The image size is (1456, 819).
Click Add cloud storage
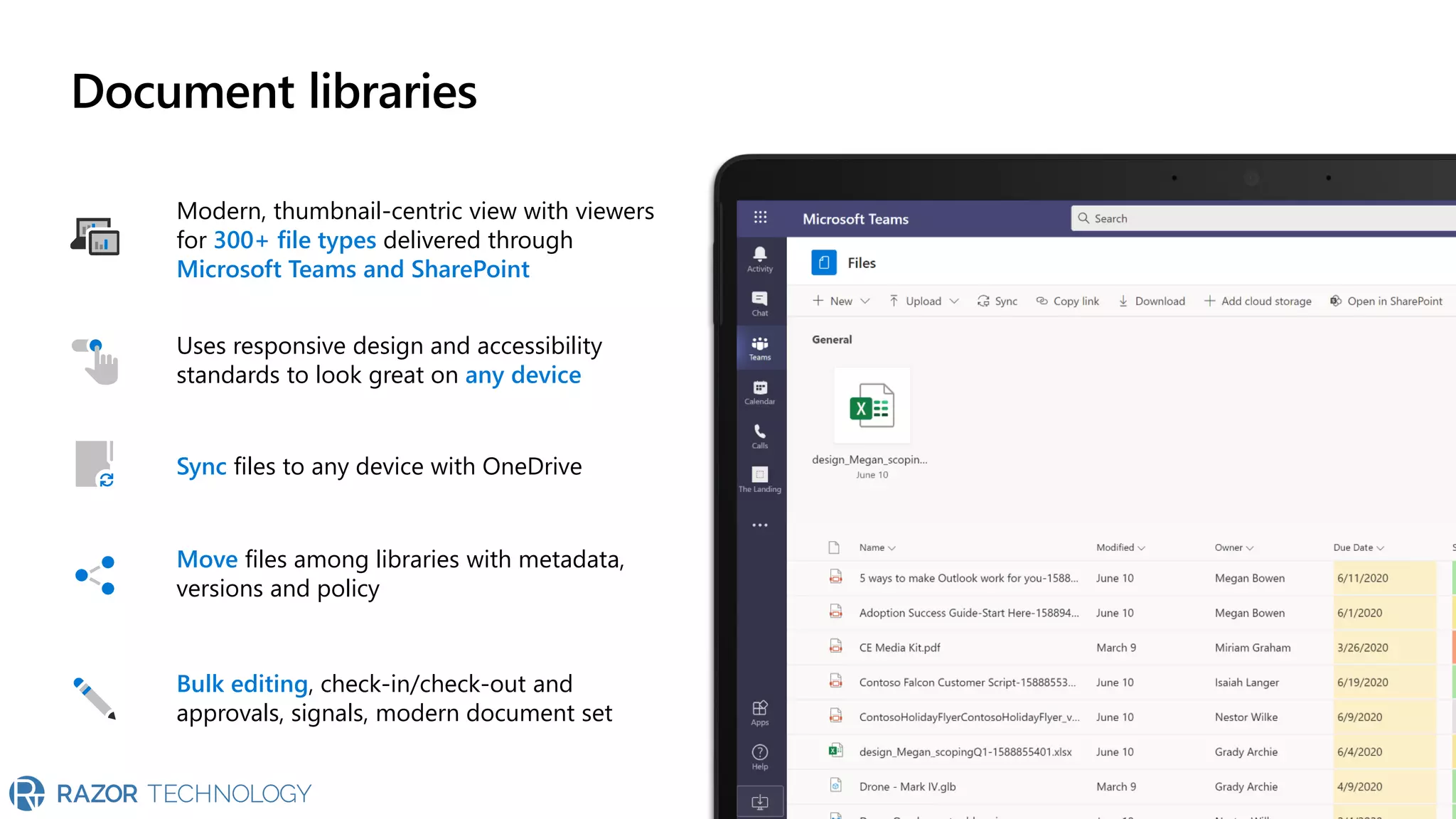point(1258,301)
